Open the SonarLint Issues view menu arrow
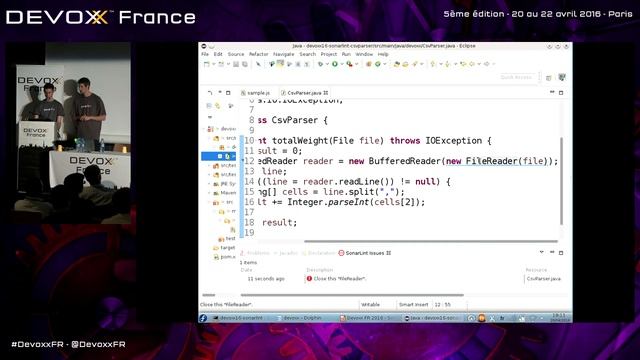The image size is (640, 360). 542,253
